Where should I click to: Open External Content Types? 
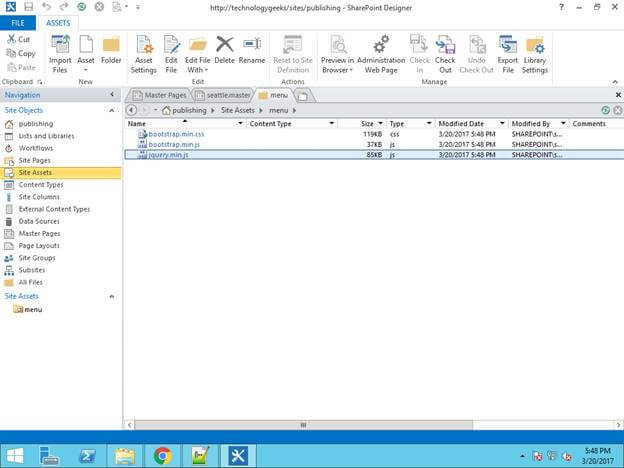[55, 209]
